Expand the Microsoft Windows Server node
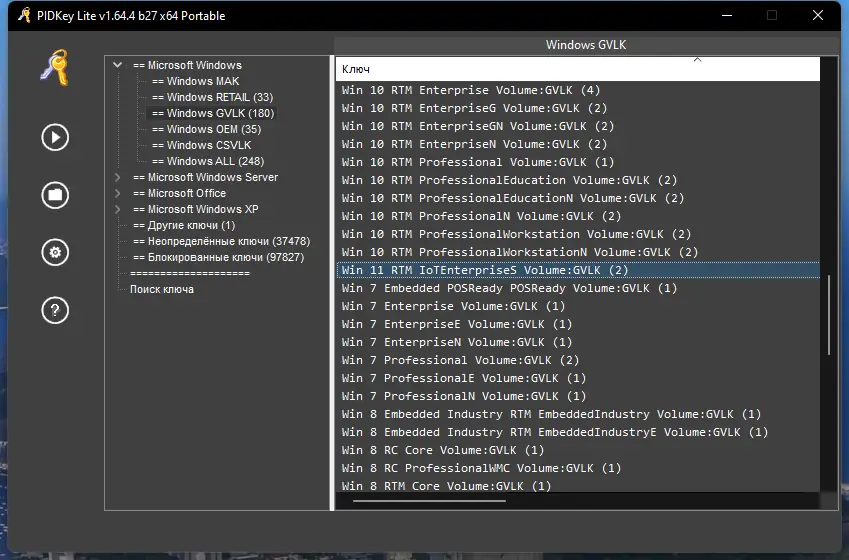Viewport: 849px width, 560px height. (118, 178)
